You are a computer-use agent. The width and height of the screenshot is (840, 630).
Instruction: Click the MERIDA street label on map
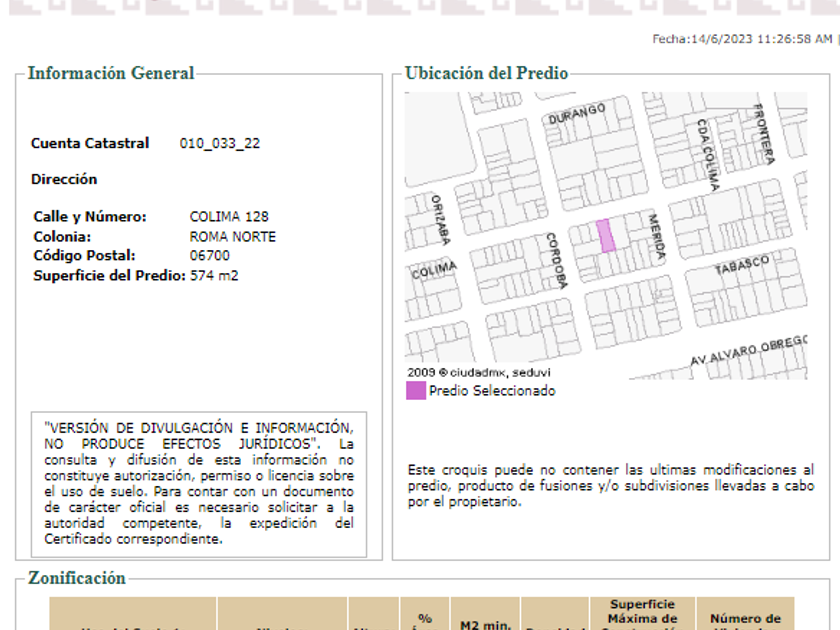(656, 238)
